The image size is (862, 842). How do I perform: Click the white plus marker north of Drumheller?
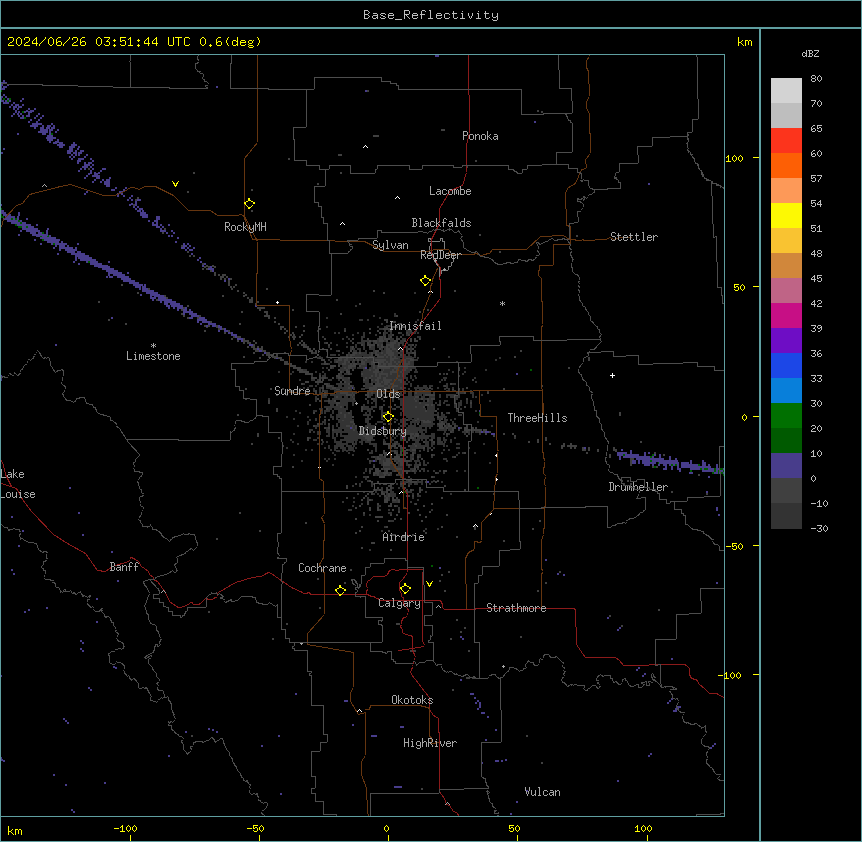[x=612, y=375]
